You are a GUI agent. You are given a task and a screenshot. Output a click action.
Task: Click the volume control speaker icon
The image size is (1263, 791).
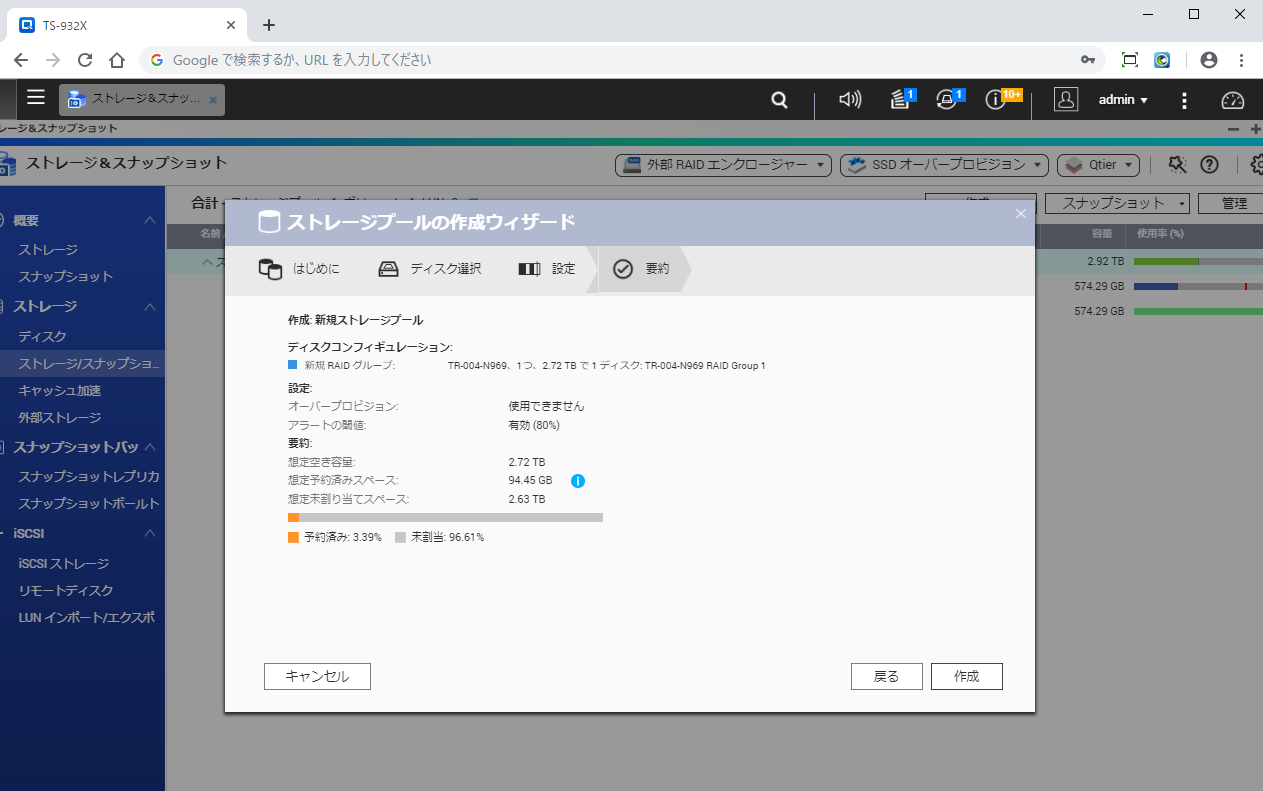(850, 100)
